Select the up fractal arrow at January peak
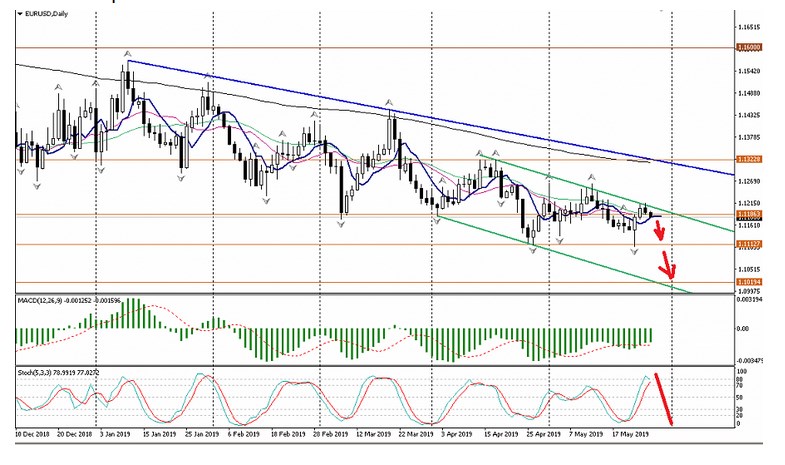Screen dimensions: 785x465 click(x=127, y=52)
